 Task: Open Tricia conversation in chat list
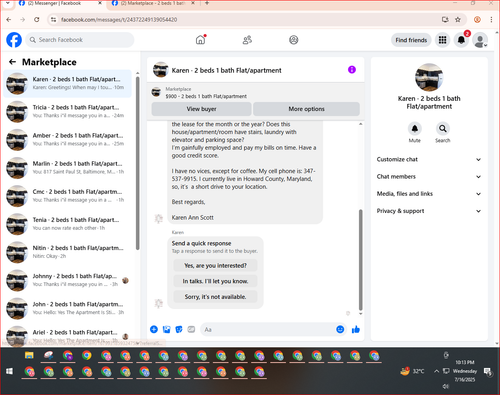click(x=67, y=111)
